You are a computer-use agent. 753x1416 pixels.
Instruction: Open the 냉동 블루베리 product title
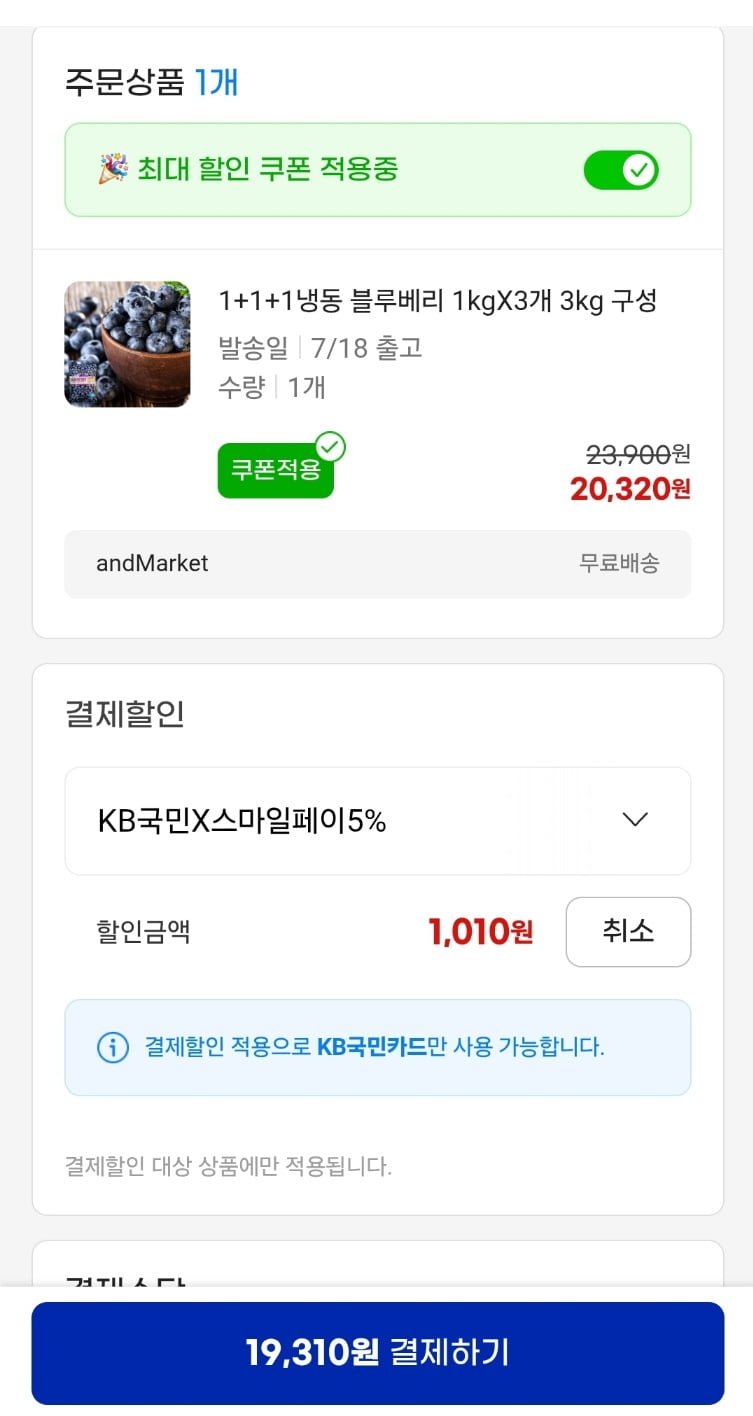click(437, 300)
